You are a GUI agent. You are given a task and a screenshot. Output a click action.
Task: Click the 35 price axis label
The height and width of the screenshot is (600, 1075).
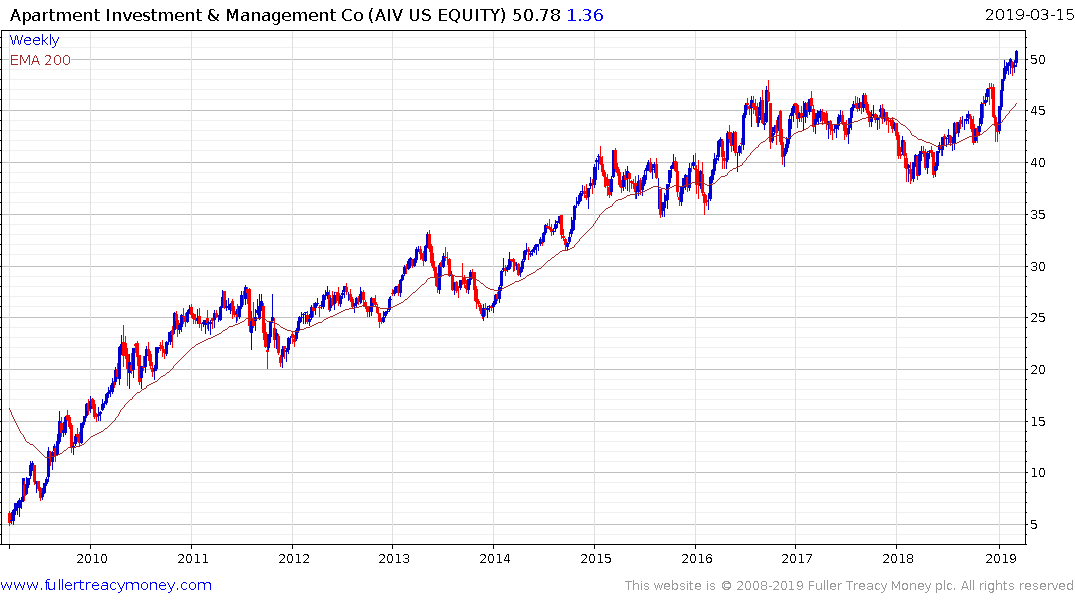coord(1038,215)
